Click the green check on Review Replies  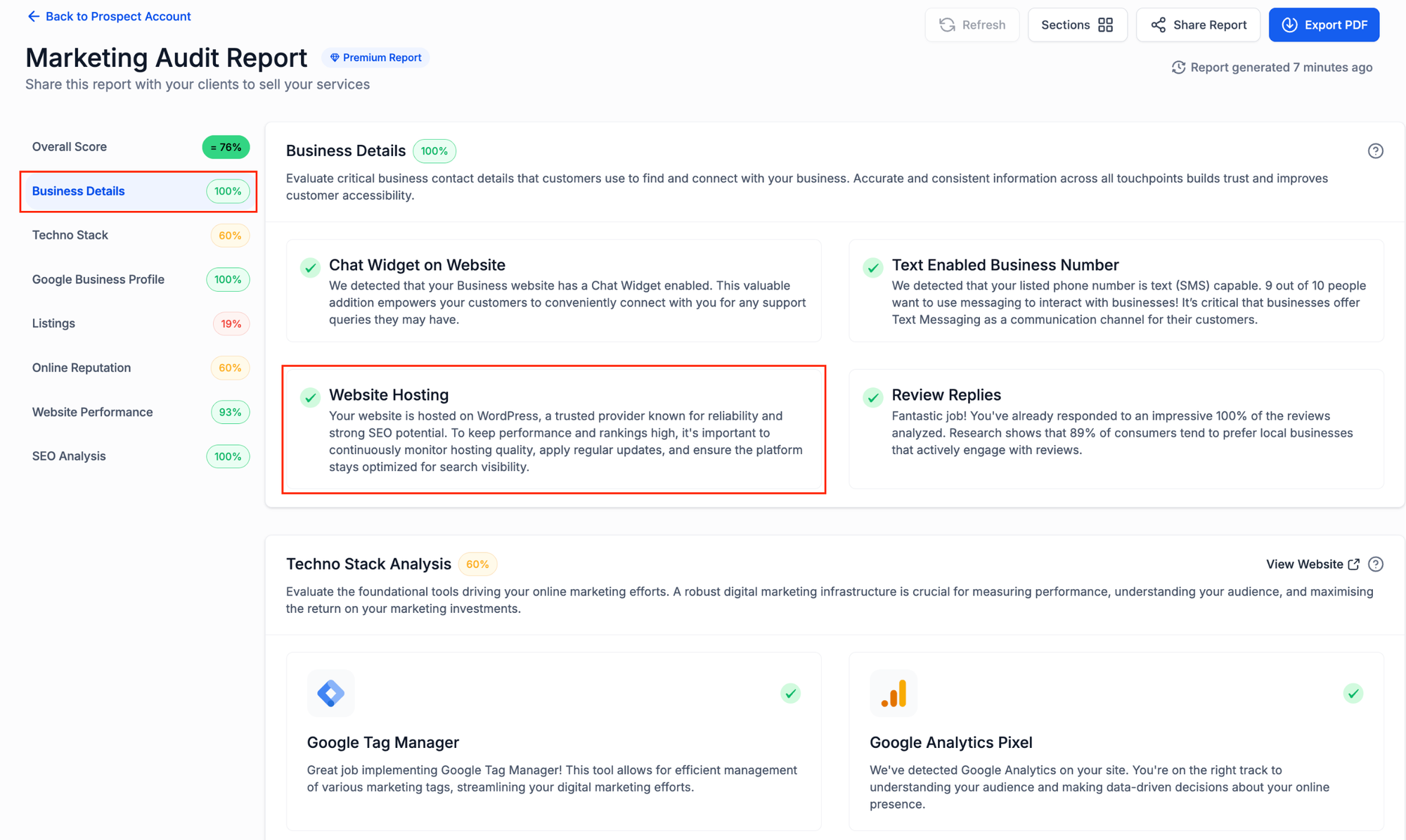(872, 398)
